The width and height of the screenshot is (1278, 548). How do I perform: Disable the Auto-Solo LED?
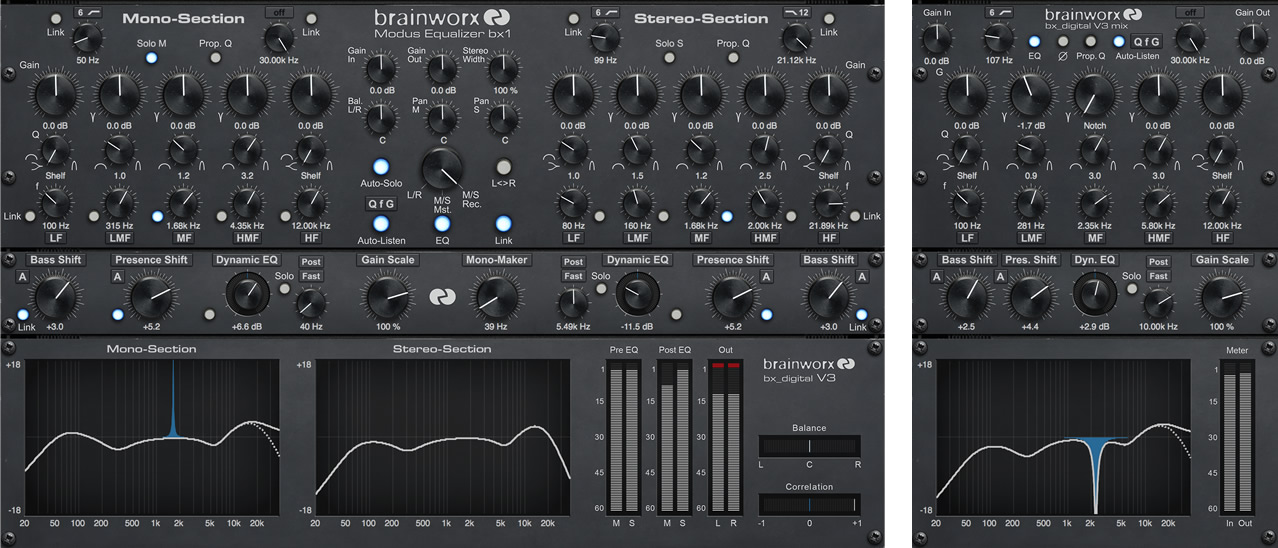point(381,167)
